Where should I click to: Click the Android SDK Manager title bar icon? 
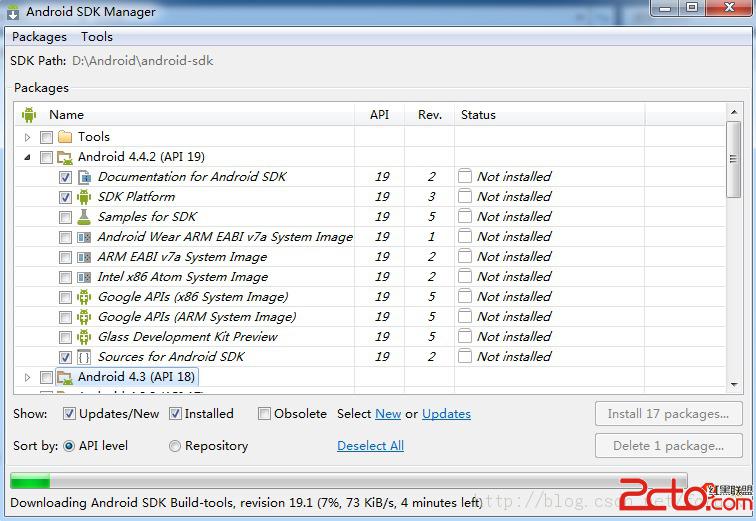tap(13, 12)
